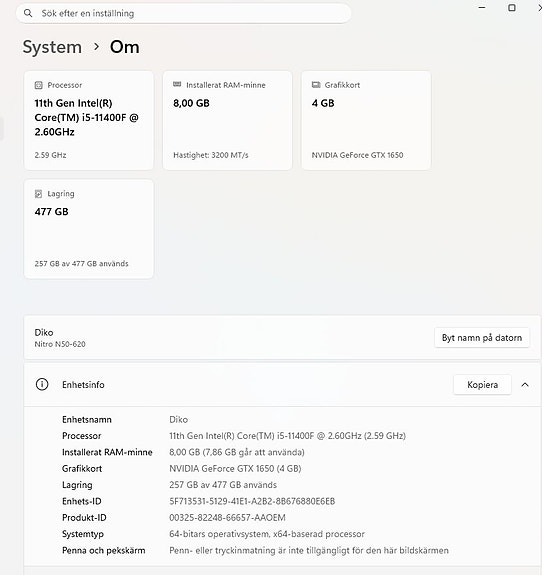This screenshot has height=575, width=542.
Task: Collapse the Enhetsinfo section chevron
Action: 525,385
